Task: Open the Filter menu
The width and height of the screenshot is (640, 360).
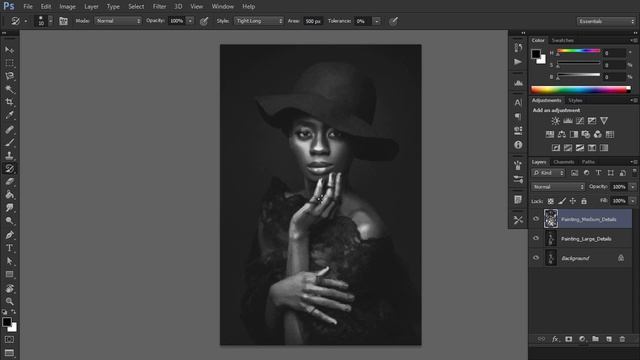Action: pyautogui.click(x=159, y=7)
